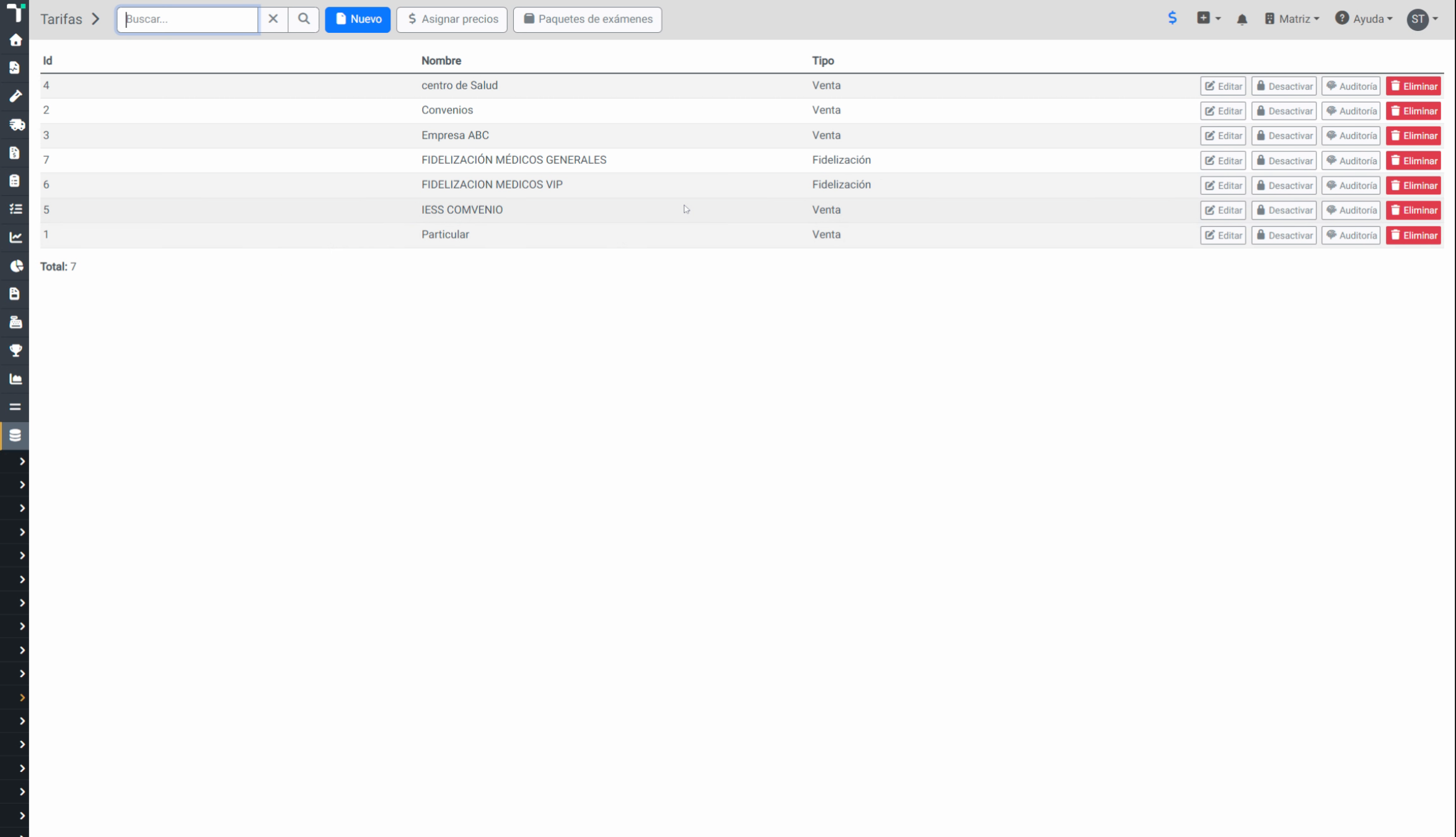
Task: Open the invoice dollar document icon
Action: click(15, 153)
